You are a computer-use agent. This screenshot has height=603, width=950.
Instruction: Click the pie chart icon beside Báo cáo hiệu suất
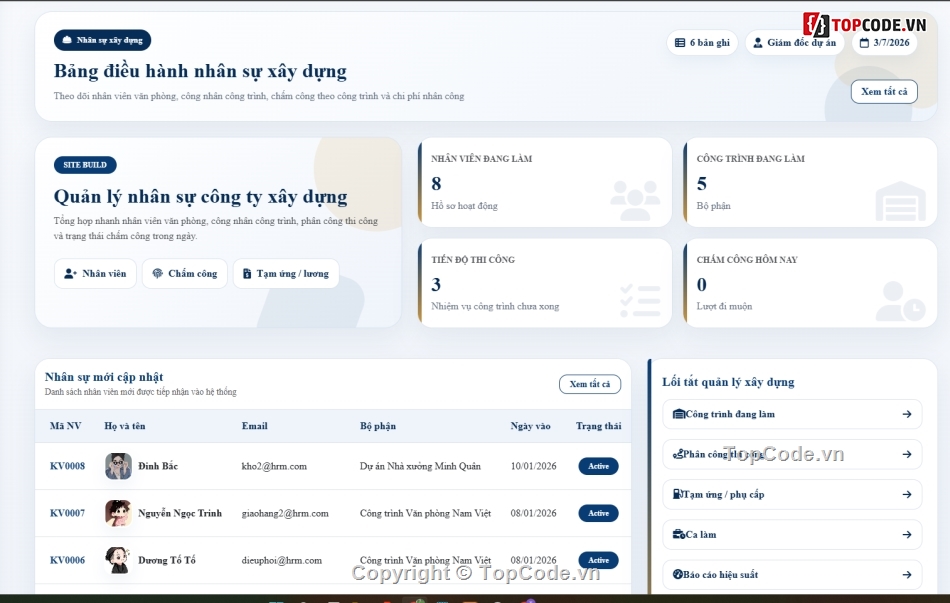coord(678,575)
